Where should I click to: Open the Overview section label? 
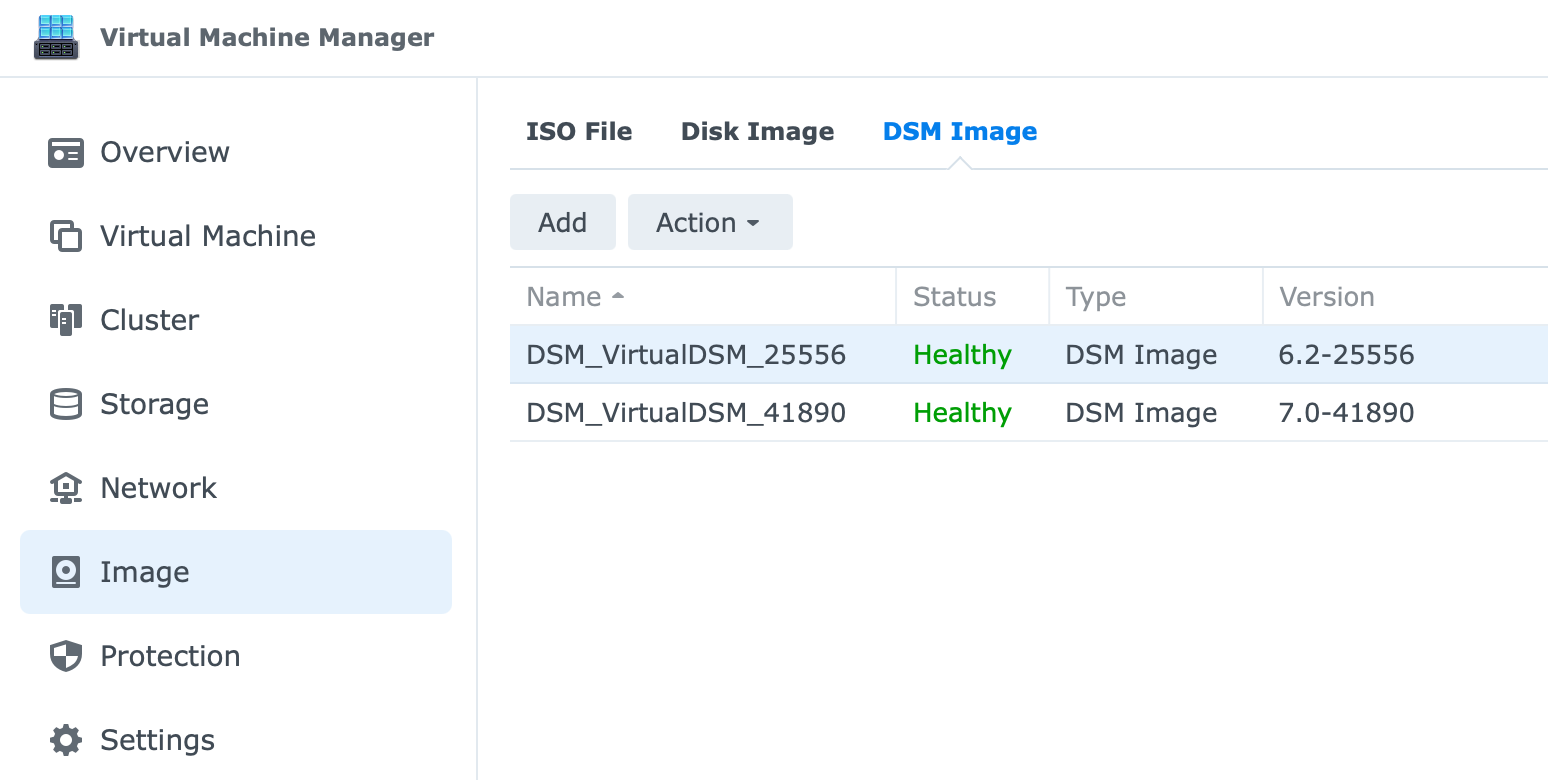click(x=165, y=152)
